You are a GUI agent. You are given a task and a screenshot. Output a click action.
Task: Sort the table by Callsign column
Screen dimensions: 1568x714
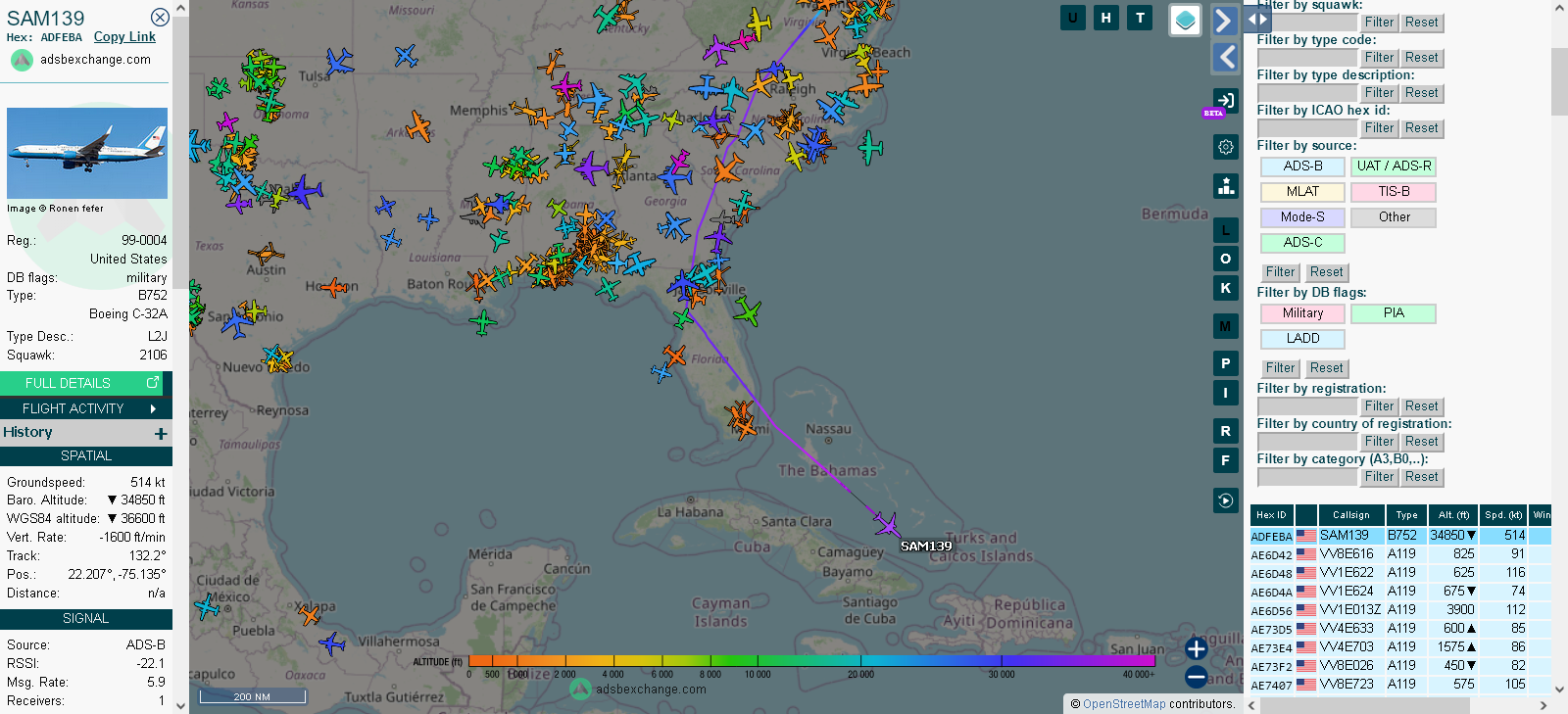pos(1351,515)
